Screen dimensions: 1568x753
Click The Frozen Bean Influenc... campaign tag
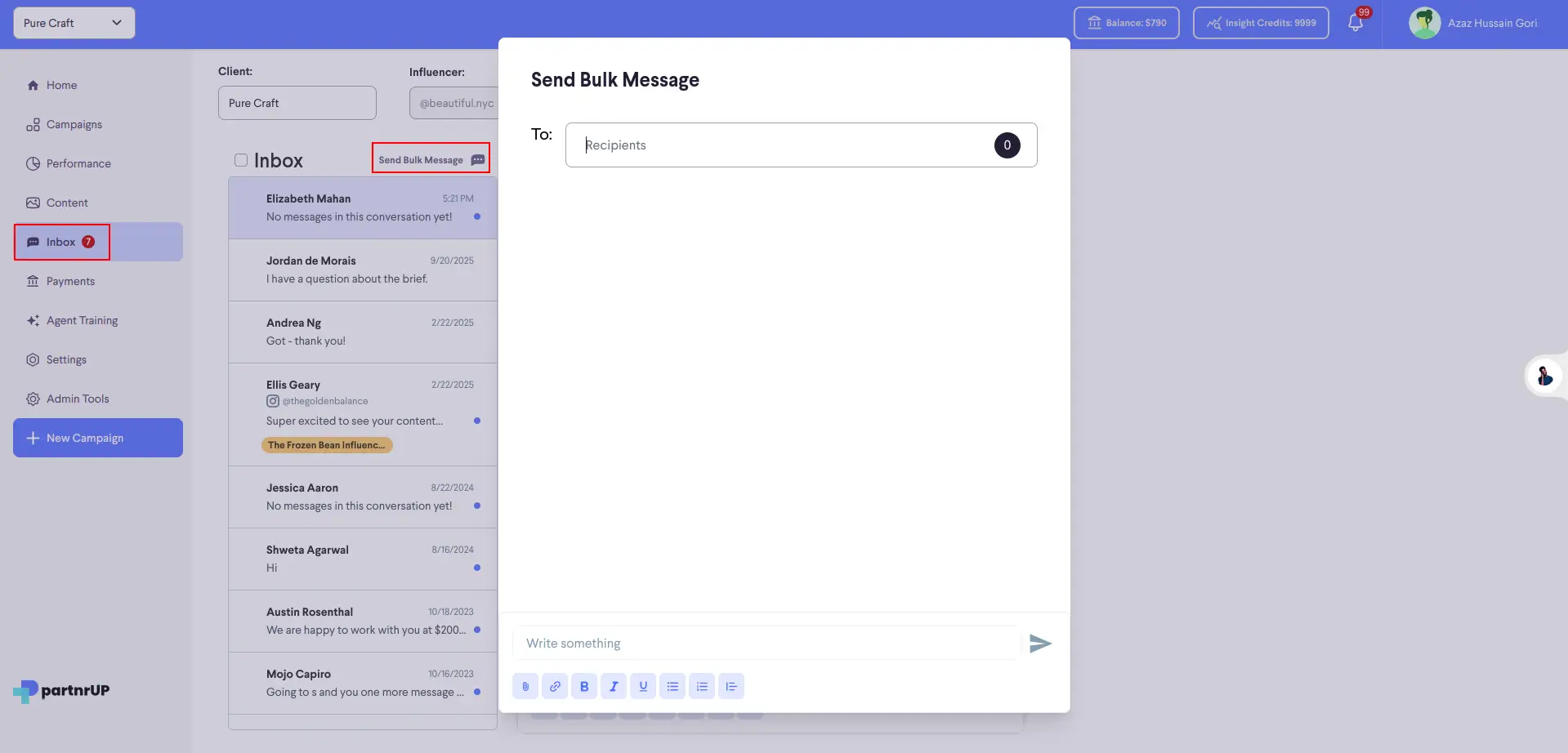pyautogui.click(x=327, y=445)
